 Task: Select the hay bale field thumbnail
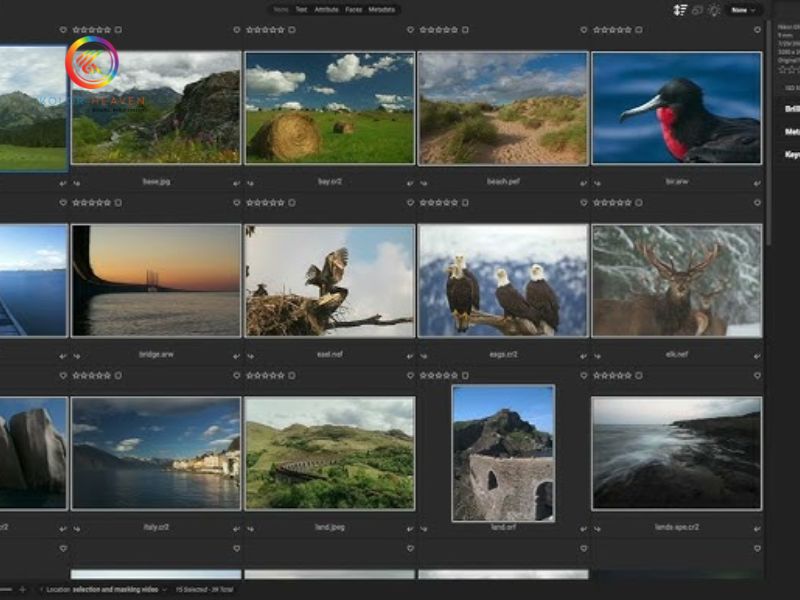point(330,108)
